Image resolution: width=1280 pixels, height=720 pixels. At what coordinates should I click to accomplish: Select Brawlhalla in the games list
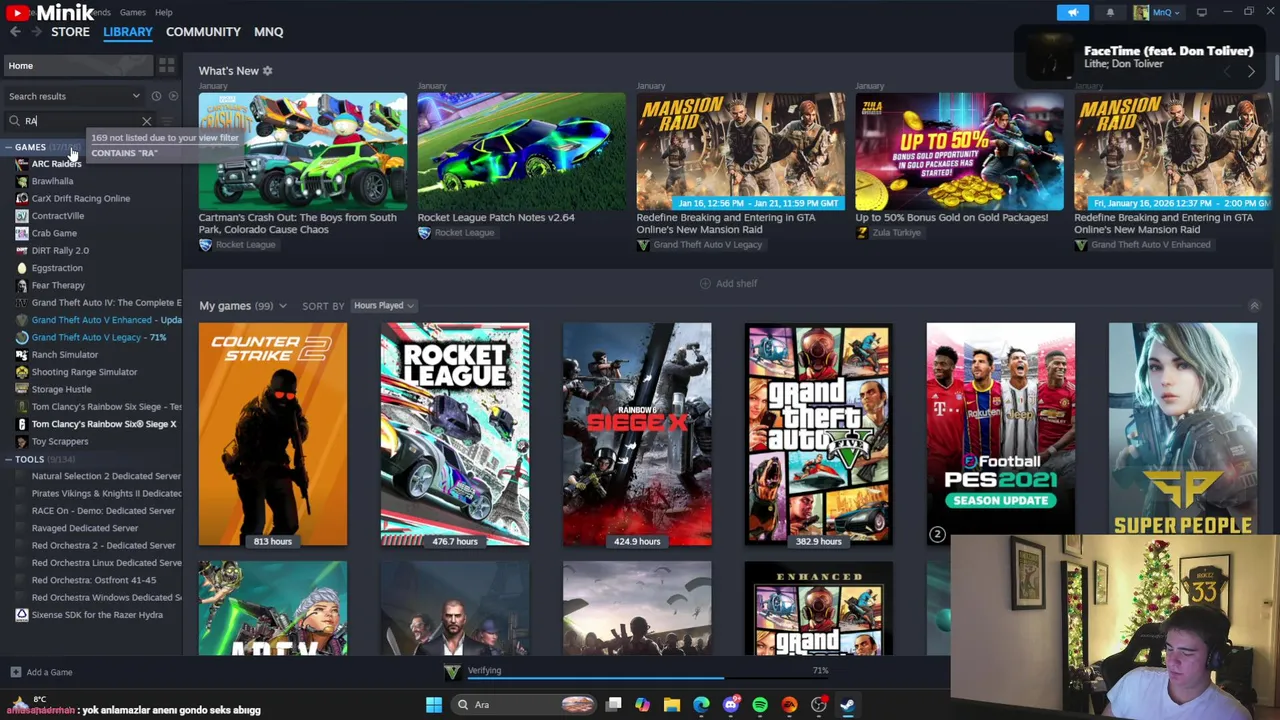[52, 181]
